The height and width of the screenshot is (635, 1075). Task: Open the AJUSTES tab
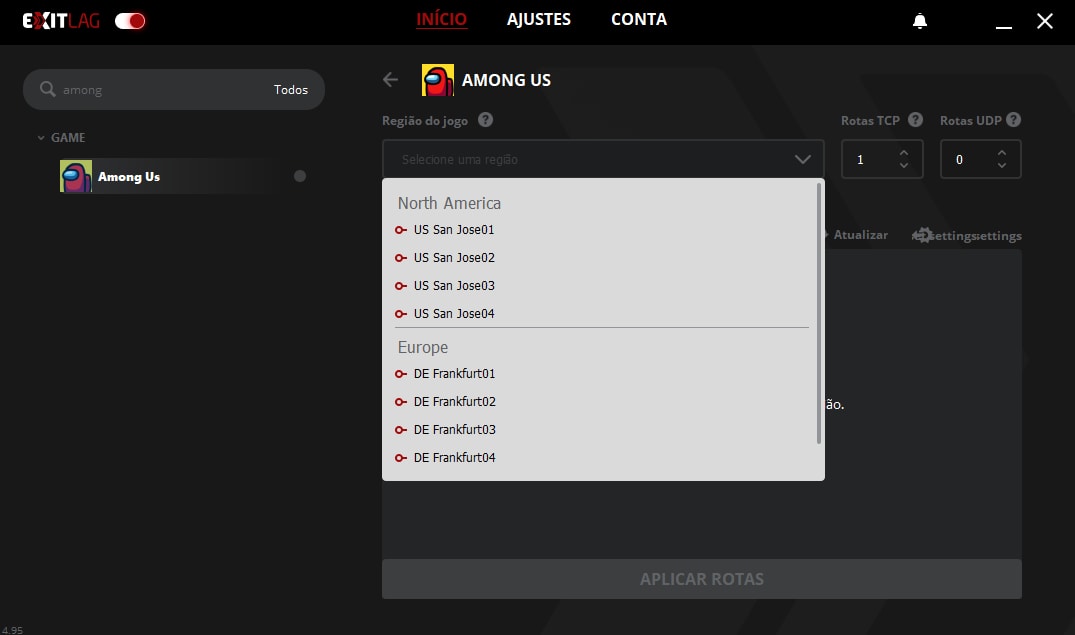click(x=539, y=20)
